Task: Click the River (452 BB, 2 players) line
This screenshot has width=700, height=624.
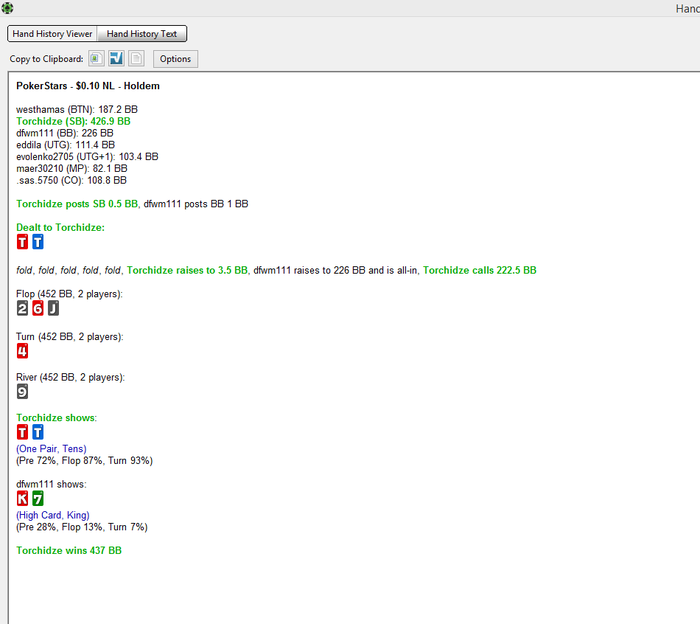Action: coord(71,378)
